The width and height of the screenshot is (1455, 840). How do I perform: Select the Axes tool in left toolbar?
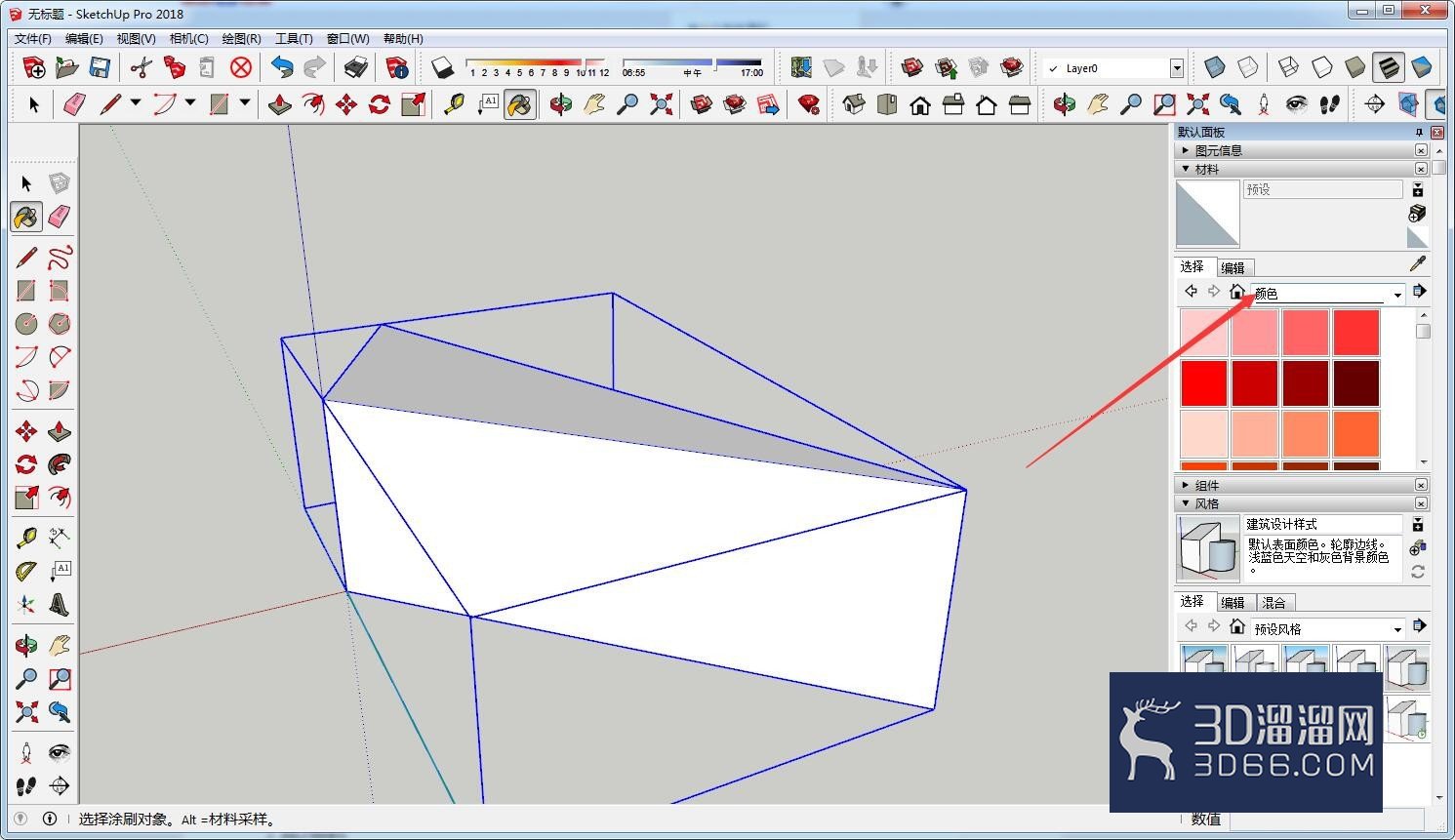coord(26,604)
